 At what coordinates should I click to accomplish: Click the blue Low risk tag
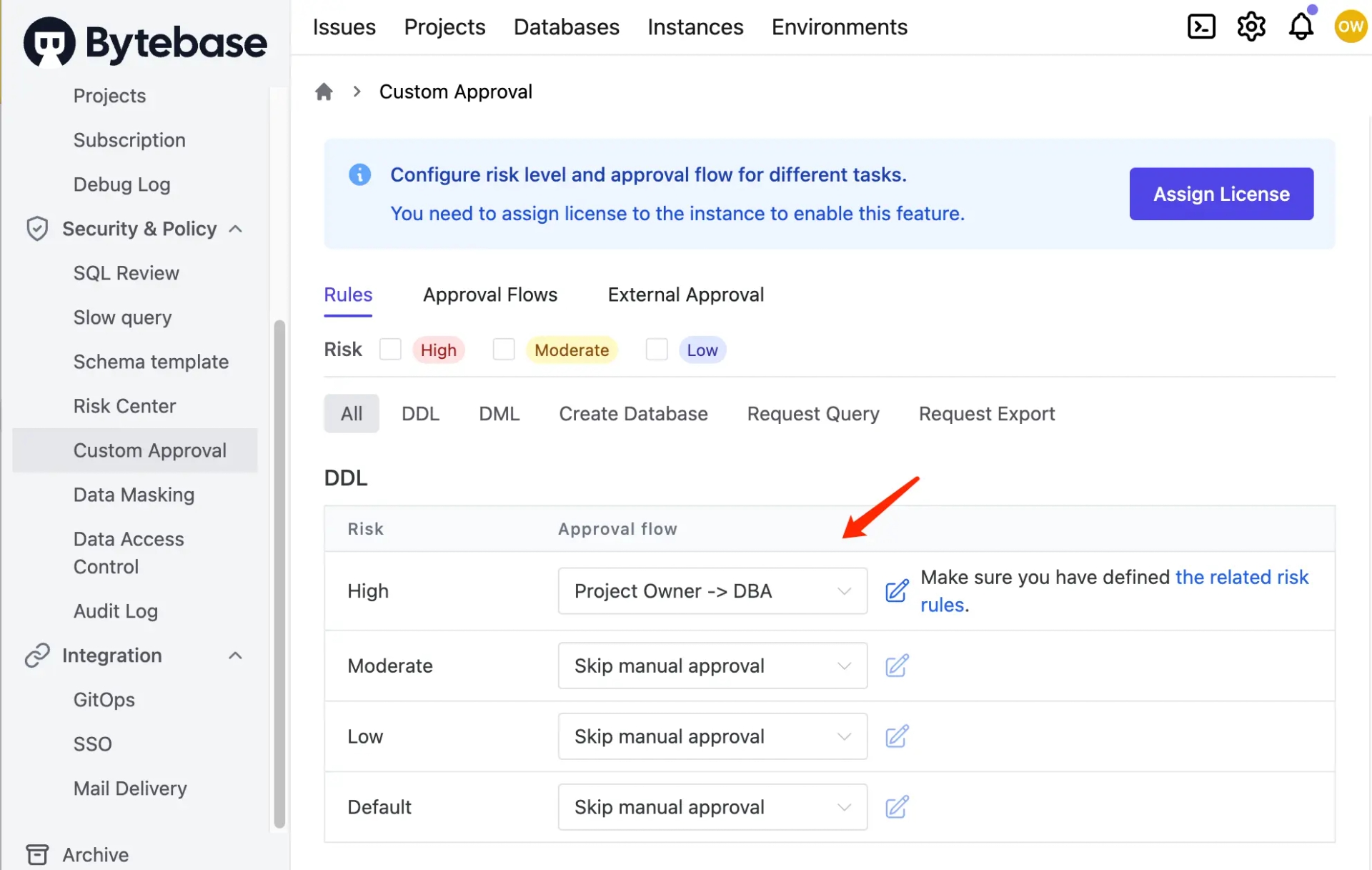702,350
